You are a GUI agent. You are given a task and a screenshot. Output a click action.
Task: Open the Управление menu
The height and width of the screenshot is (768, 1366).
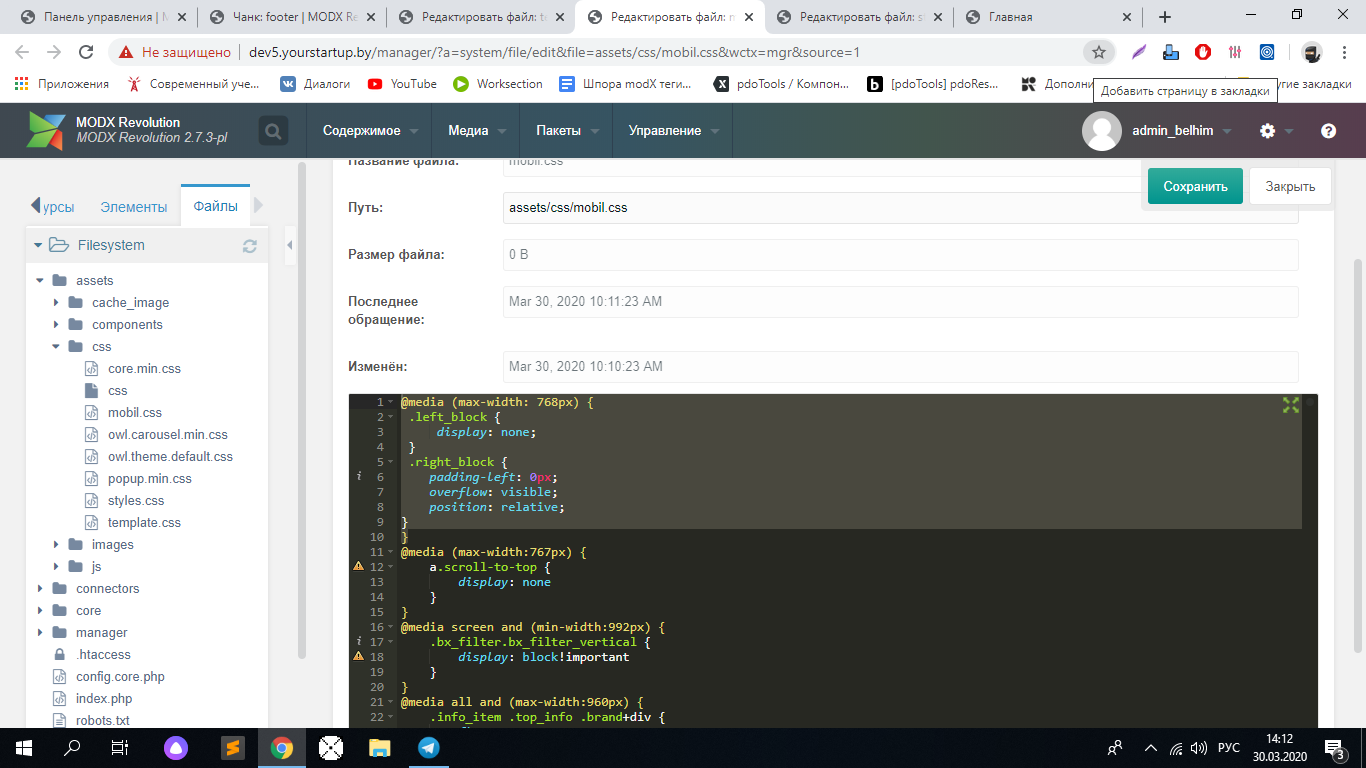pyautogui.click(x=672, y=131)
